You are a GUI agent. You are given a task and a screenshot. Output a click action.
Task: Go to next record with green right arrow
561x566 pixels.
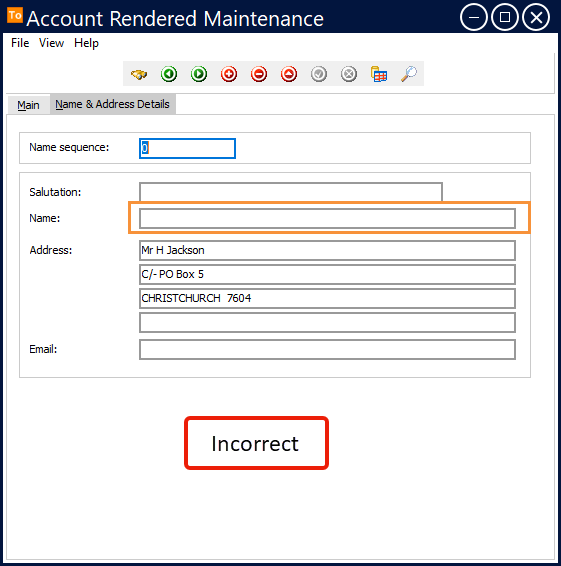(x=199, y=74)
